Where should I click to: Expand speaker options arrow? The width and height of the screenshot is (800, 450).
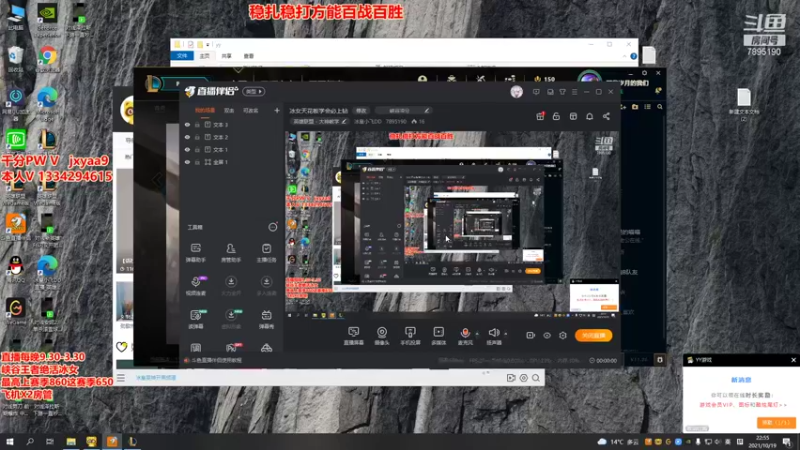click(506, 334)
